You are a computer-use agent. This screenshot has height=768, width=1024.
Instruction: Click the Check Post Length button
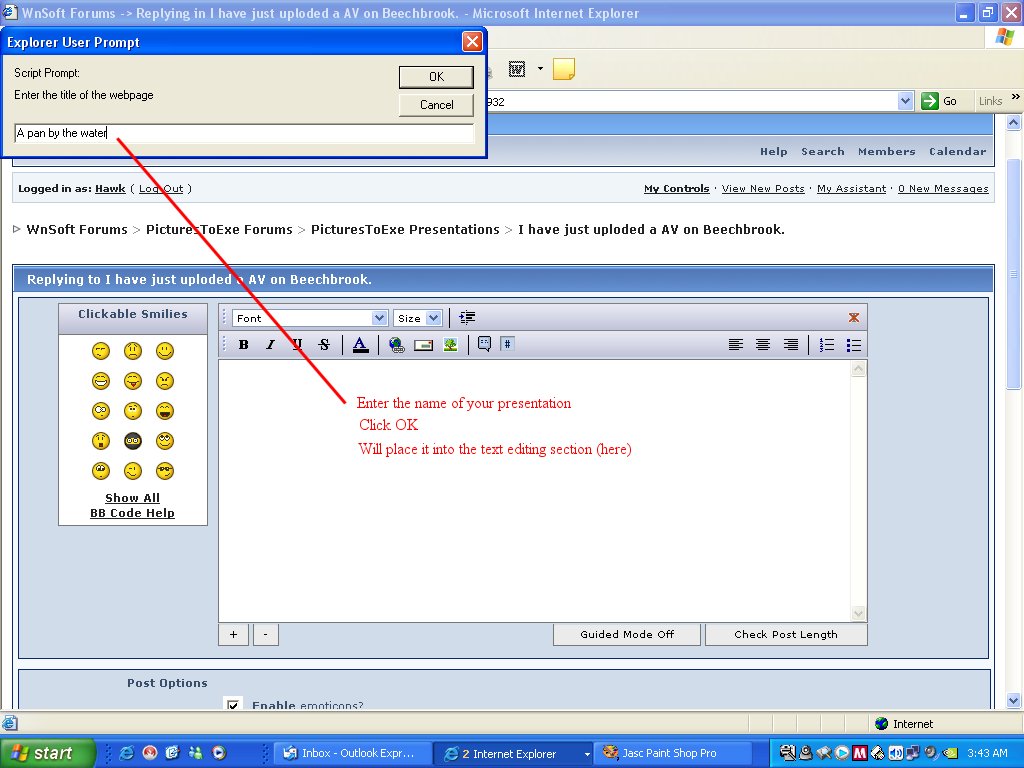tap(786, 634)
